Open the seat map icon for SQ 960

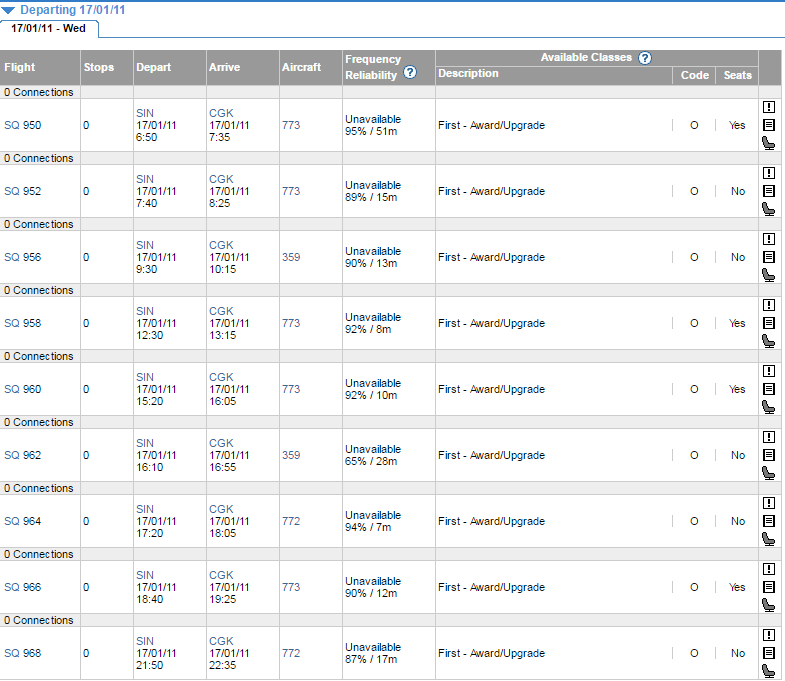click(x=768, y=407)
